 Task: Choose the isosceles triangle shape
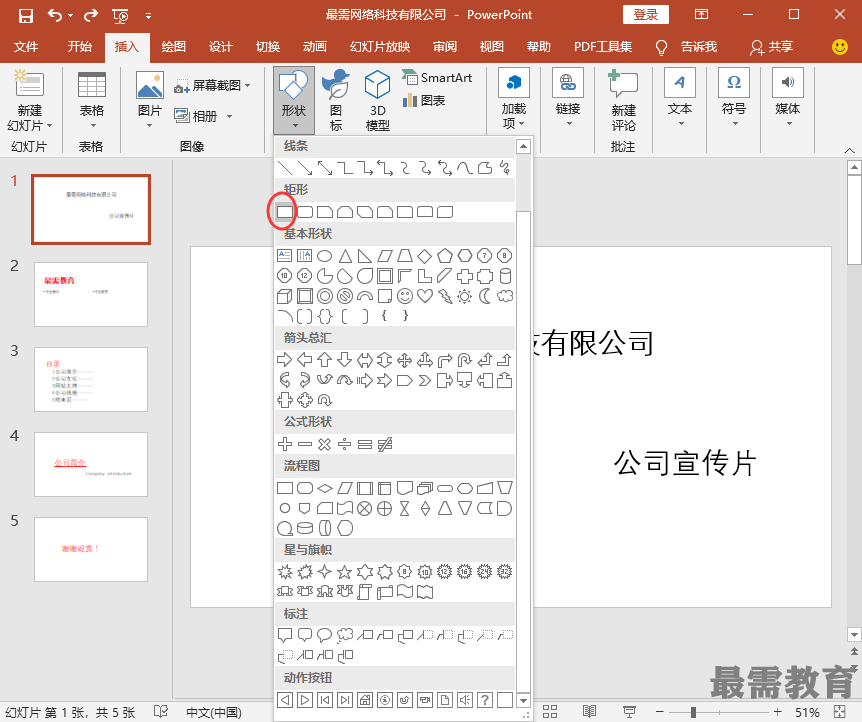[345, 256]
